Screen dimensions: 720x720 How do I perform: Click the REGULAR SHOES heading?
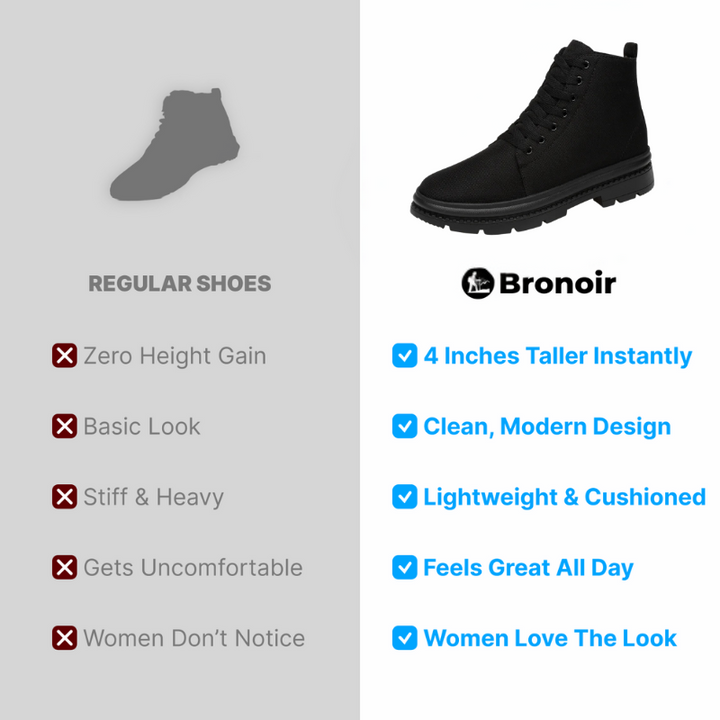click(180, 284)
